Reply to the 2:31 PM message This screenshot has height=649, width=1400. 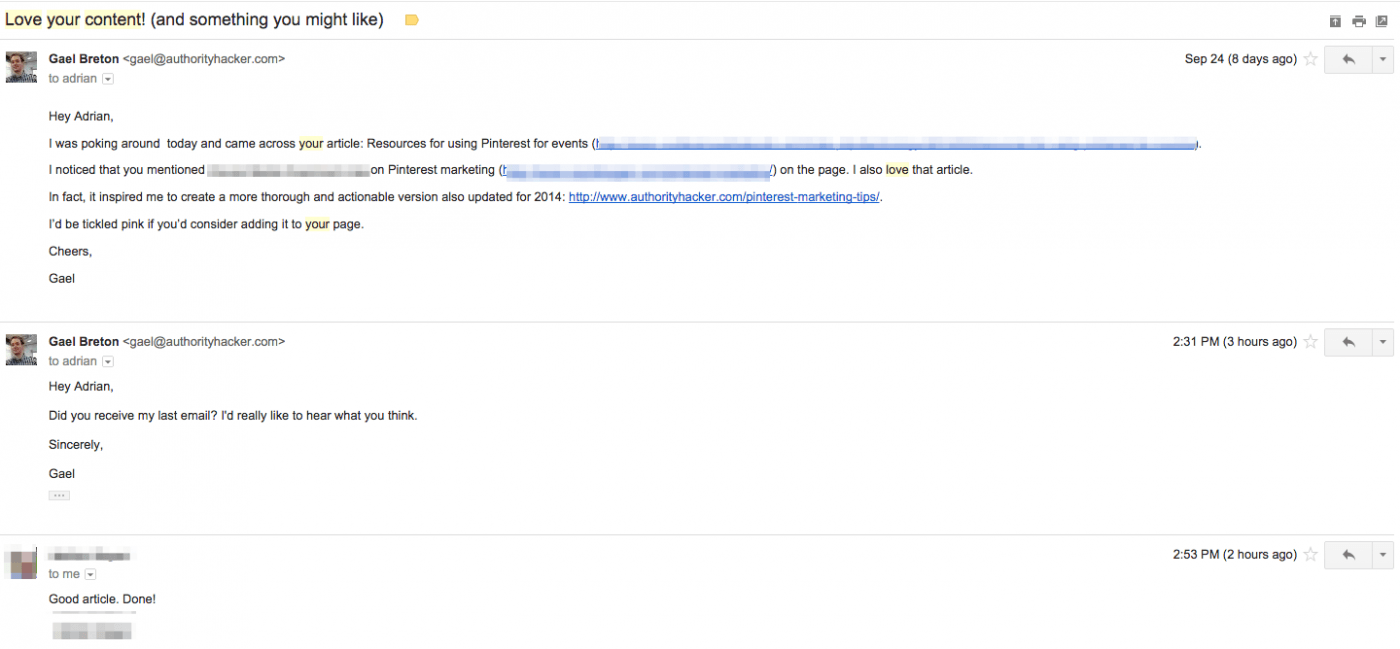pos(1348,342)
